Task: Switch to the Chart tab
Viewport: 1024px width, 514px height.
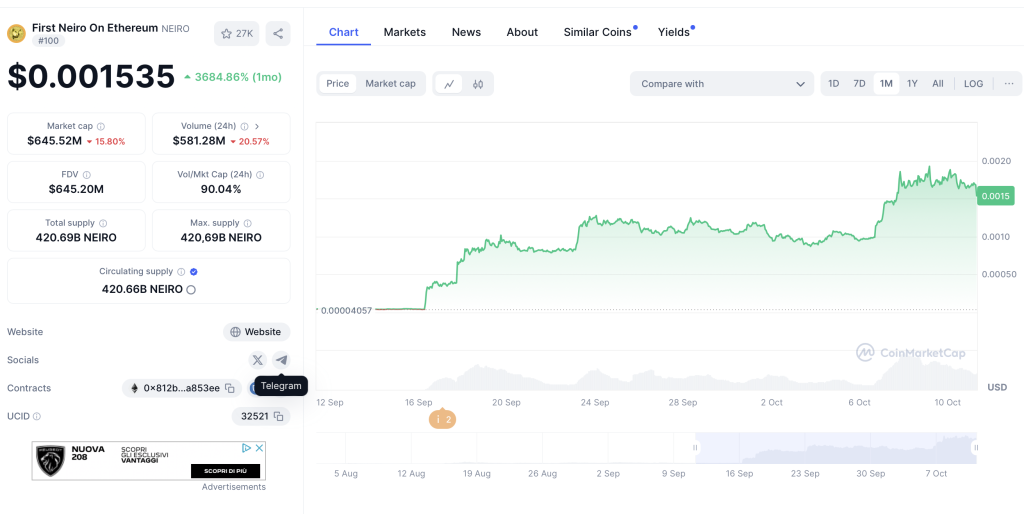Action: [x=344, y=32]
